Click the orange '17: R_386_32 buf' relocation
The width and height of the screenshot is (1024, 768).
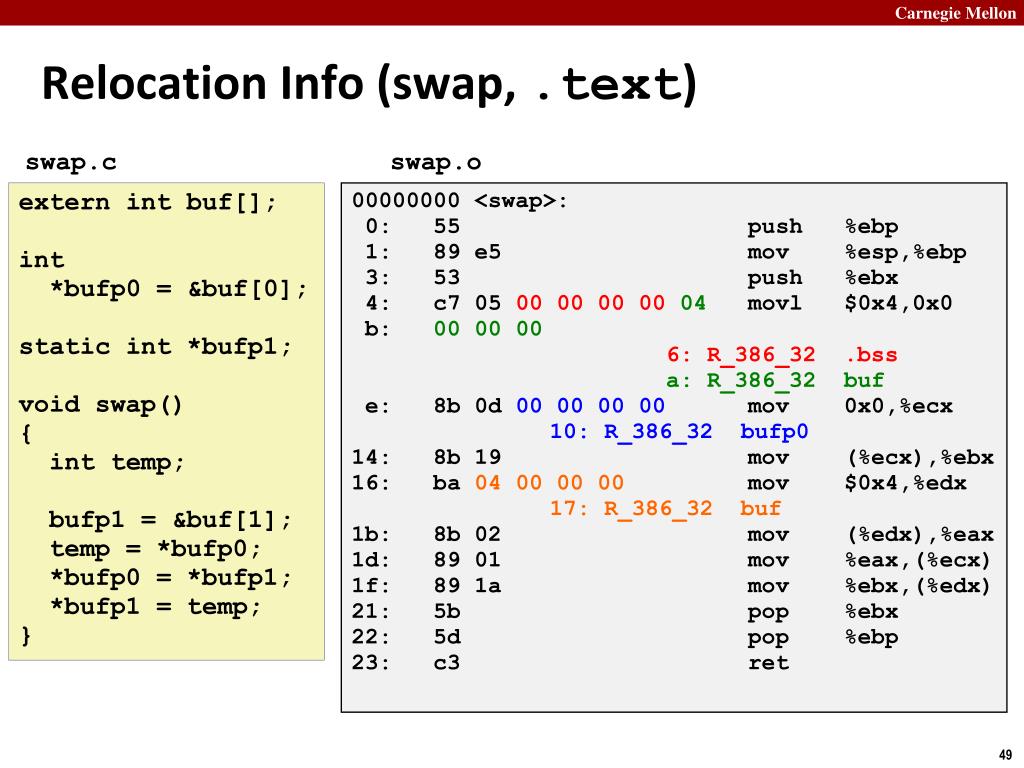coord(665,509)
